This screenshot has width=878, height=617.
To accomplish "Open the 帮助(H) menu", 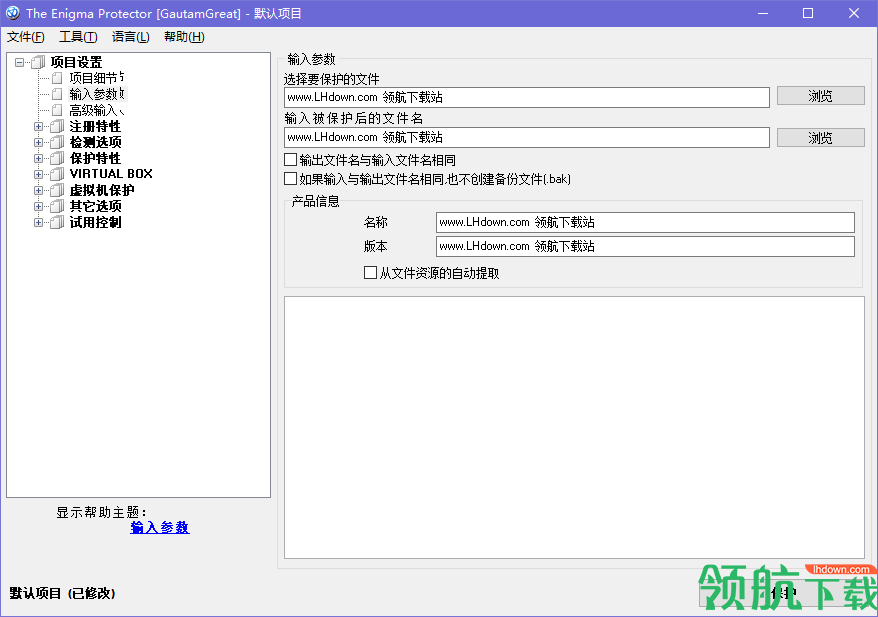I will 184,37.
